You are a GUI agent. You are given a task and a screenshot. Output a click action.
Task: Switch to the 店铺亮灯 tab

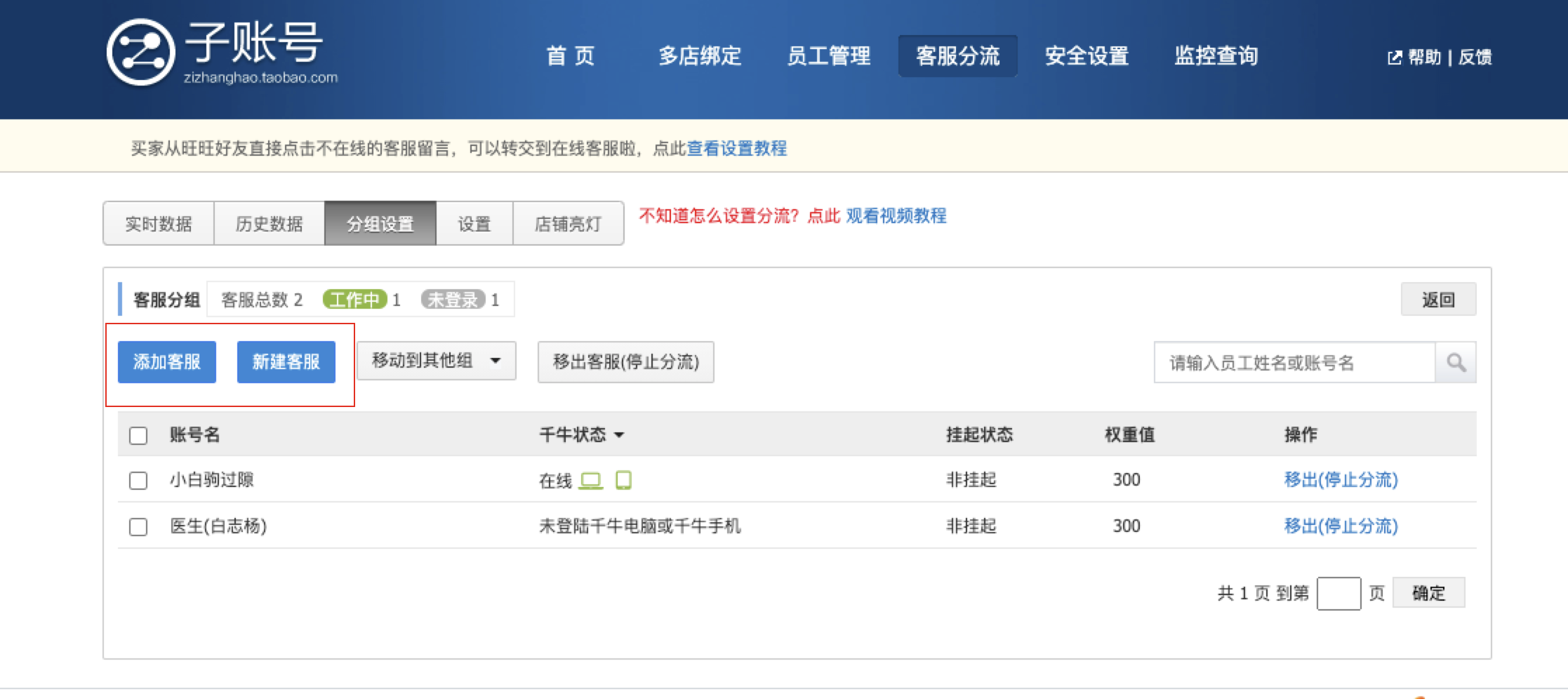(x=569, y=224)
